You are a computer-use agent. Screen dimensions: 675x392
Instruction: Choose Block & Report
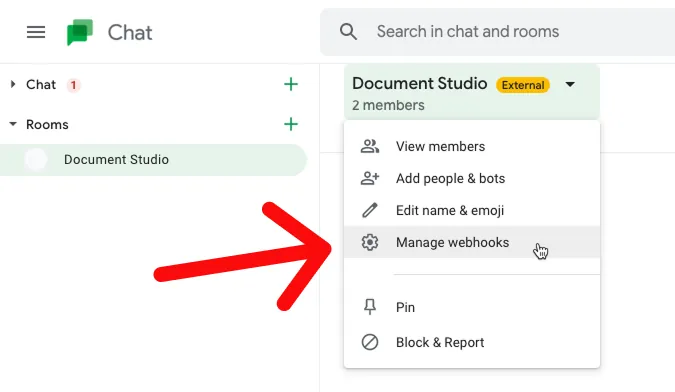click(472, 343)
